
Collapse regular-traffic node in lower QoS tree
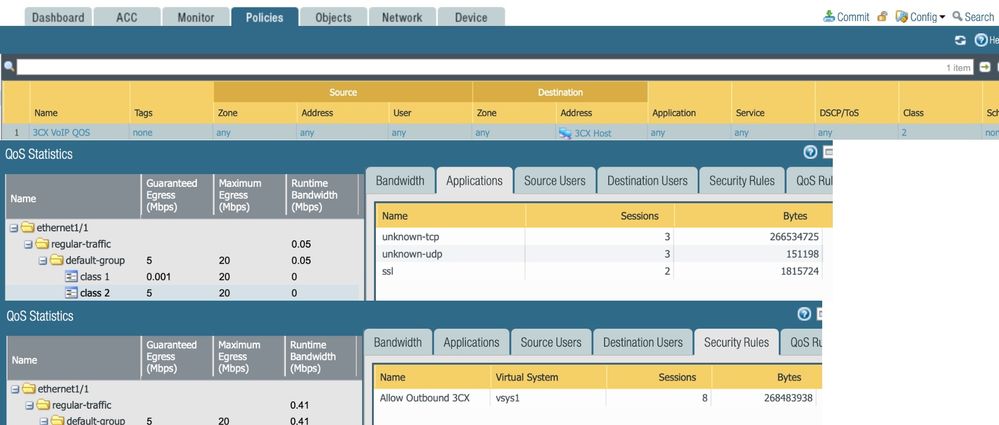30,405
